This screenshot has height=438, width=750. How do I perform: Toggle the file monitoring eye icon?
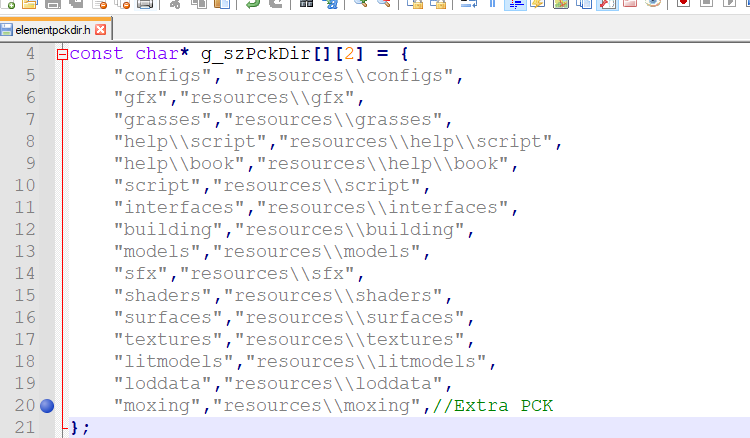[x=653, y=4]
